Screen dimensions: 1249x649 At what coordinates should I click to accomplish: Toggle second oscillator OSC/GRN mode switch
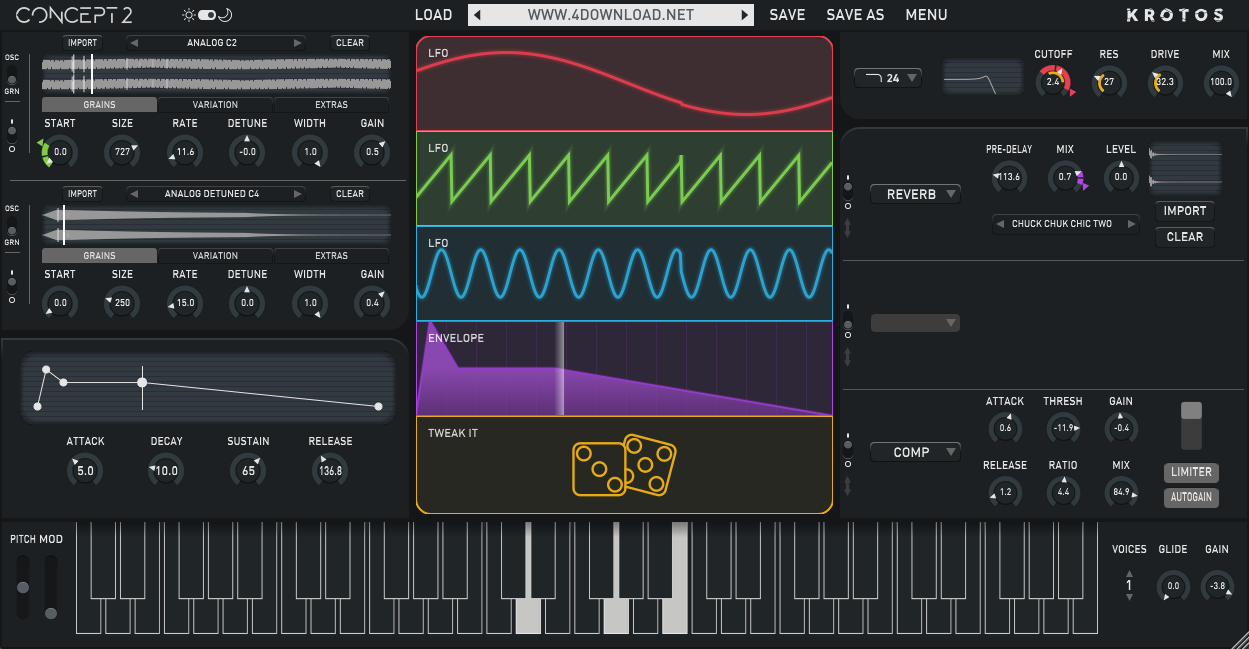pyautogui.click(x=12, y=226)
